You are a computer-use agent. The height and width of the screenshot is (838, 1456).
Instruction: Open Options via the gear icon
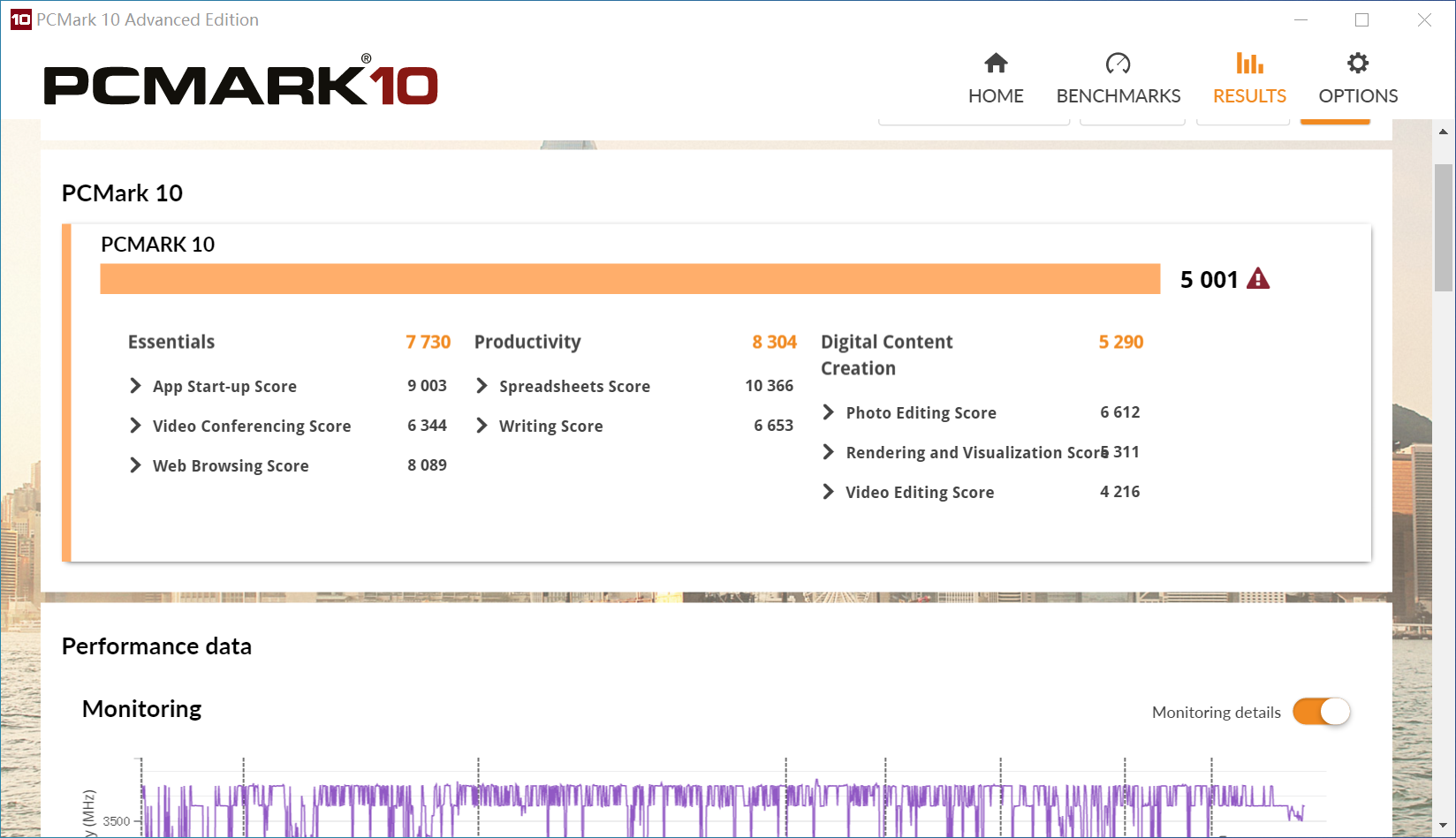click(x=1358, y=64)
